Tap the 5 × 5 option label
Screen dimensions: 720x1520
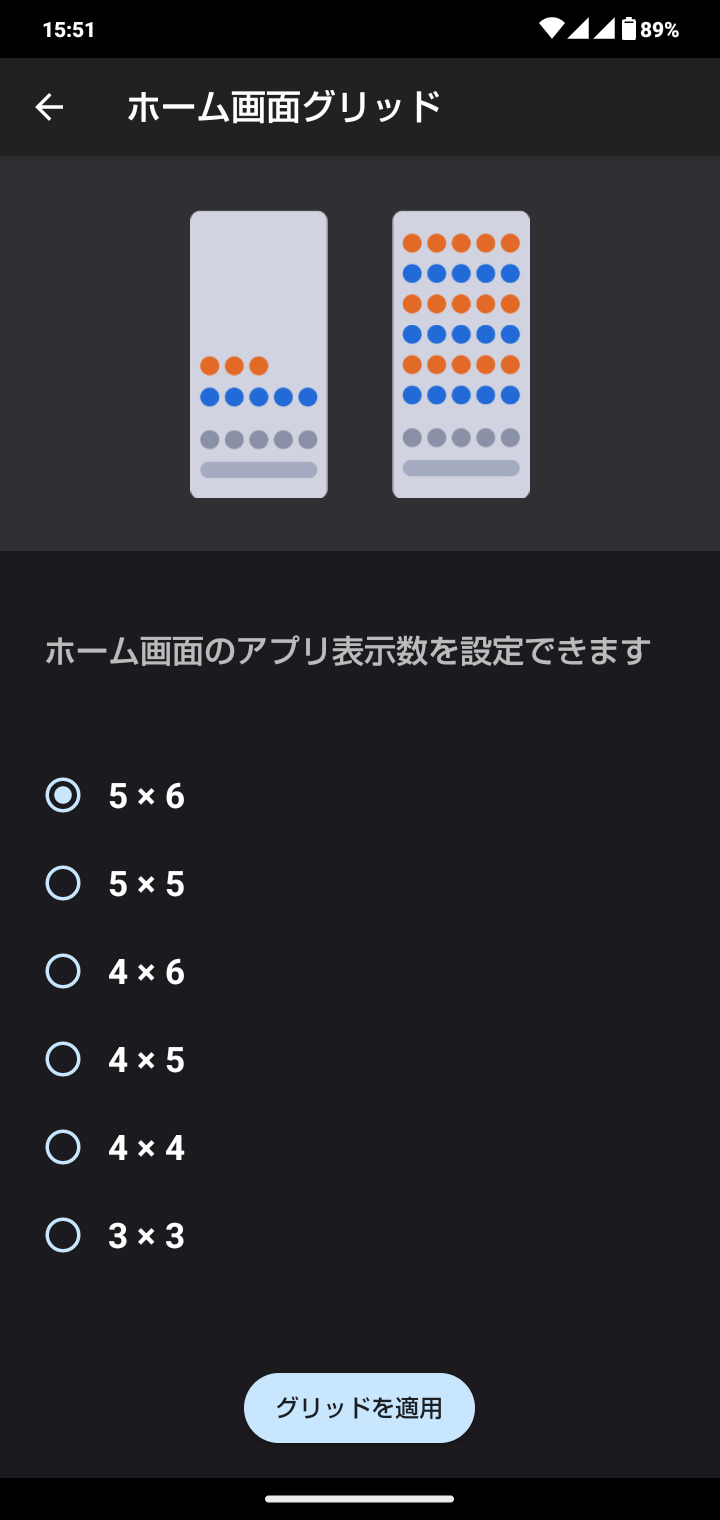147,884
